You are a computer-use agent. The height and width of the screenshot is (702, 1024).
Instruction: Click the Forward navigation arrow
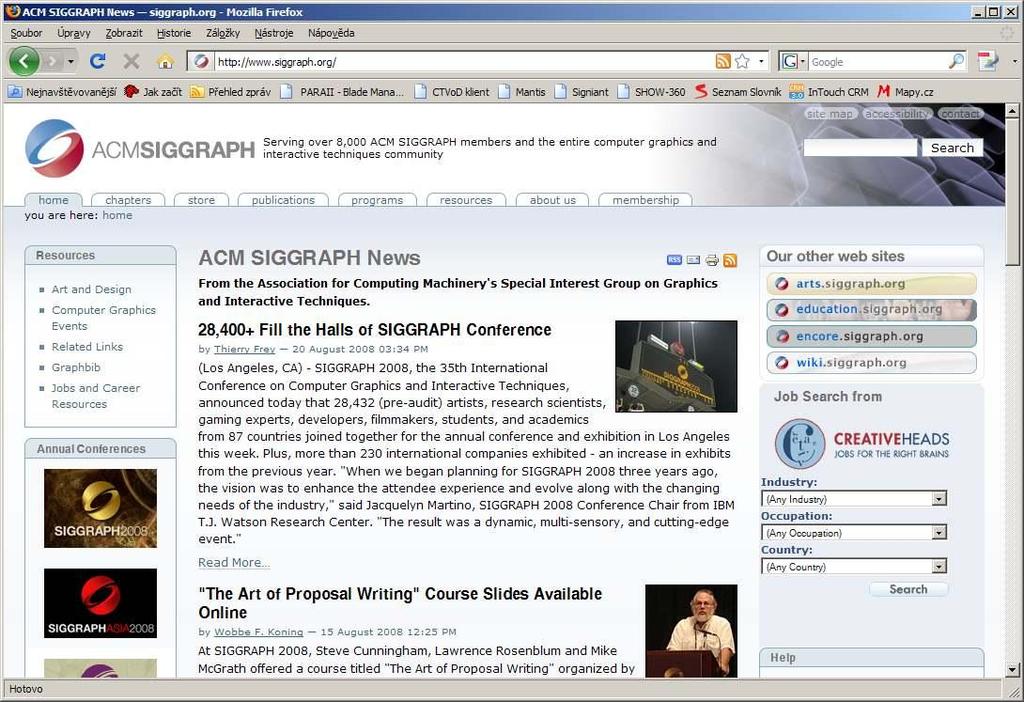point(52,61)
